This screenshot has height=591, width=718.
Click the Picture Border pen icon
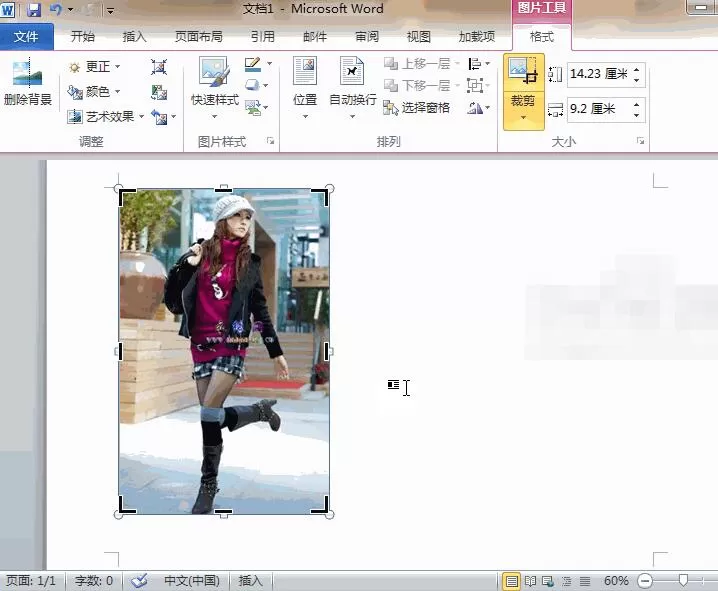[253, 64]
